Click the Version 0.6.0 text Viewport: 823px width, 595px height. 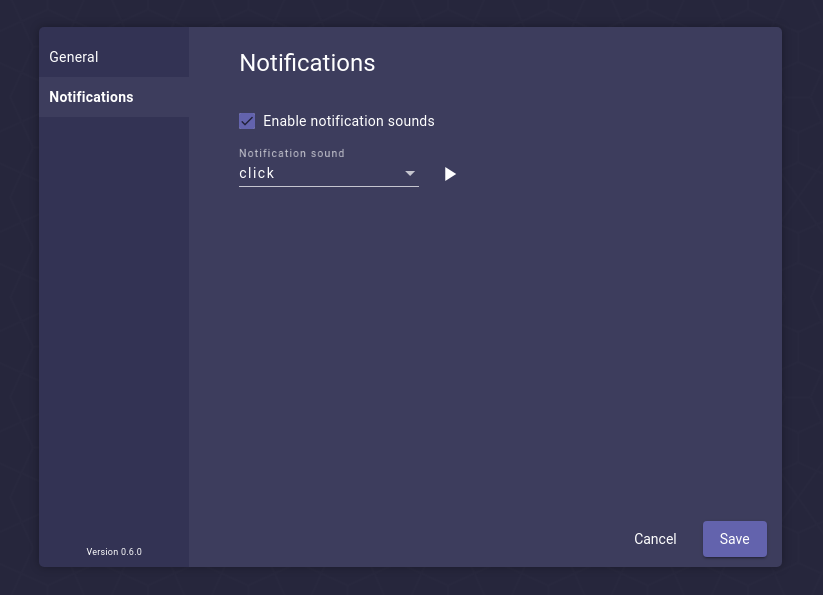114,551
